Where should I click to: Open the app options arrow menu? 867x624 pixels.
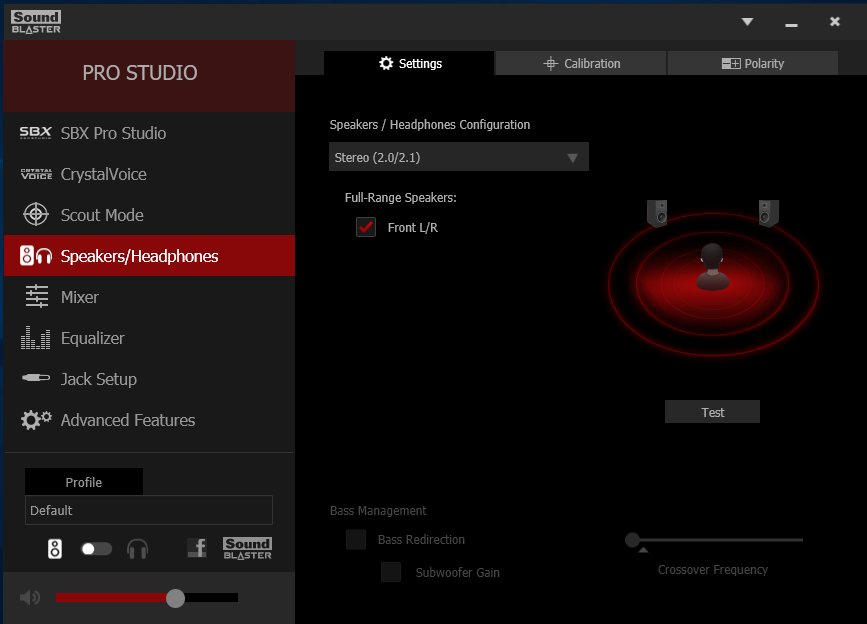coord(745,20)
